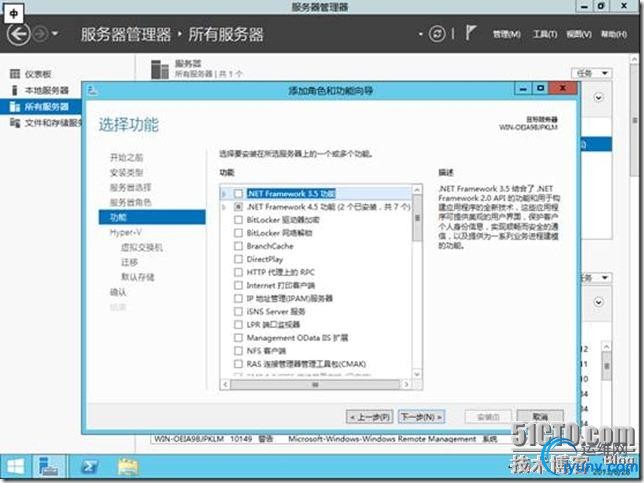Click the refresh icon in Server Manager header
The height and width of the screenshot is (483, 644).
pyautogui.click(x=437, y=34)
